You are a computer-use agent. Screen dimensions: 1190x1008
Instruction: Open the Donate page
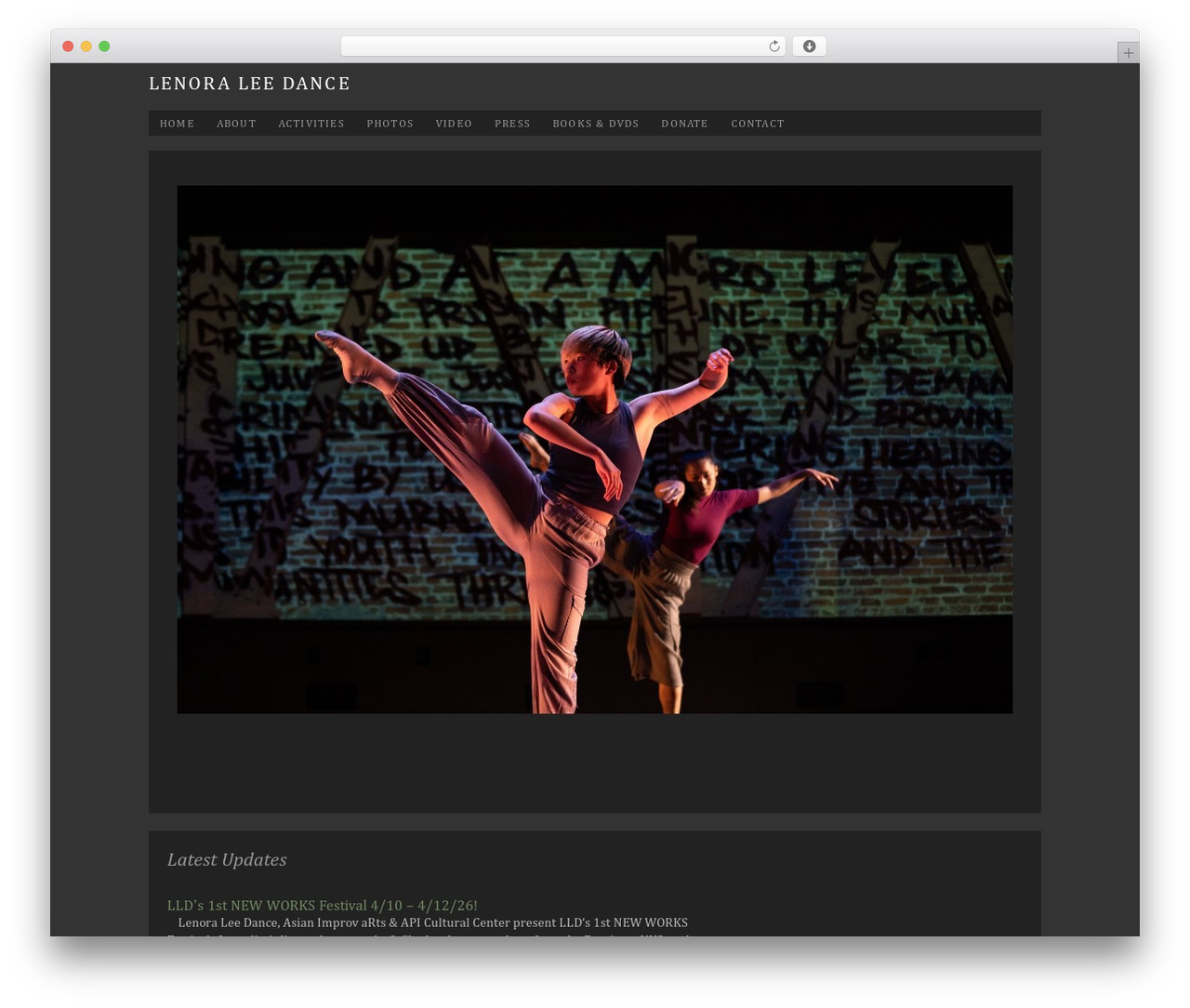[x=684, y=124]
